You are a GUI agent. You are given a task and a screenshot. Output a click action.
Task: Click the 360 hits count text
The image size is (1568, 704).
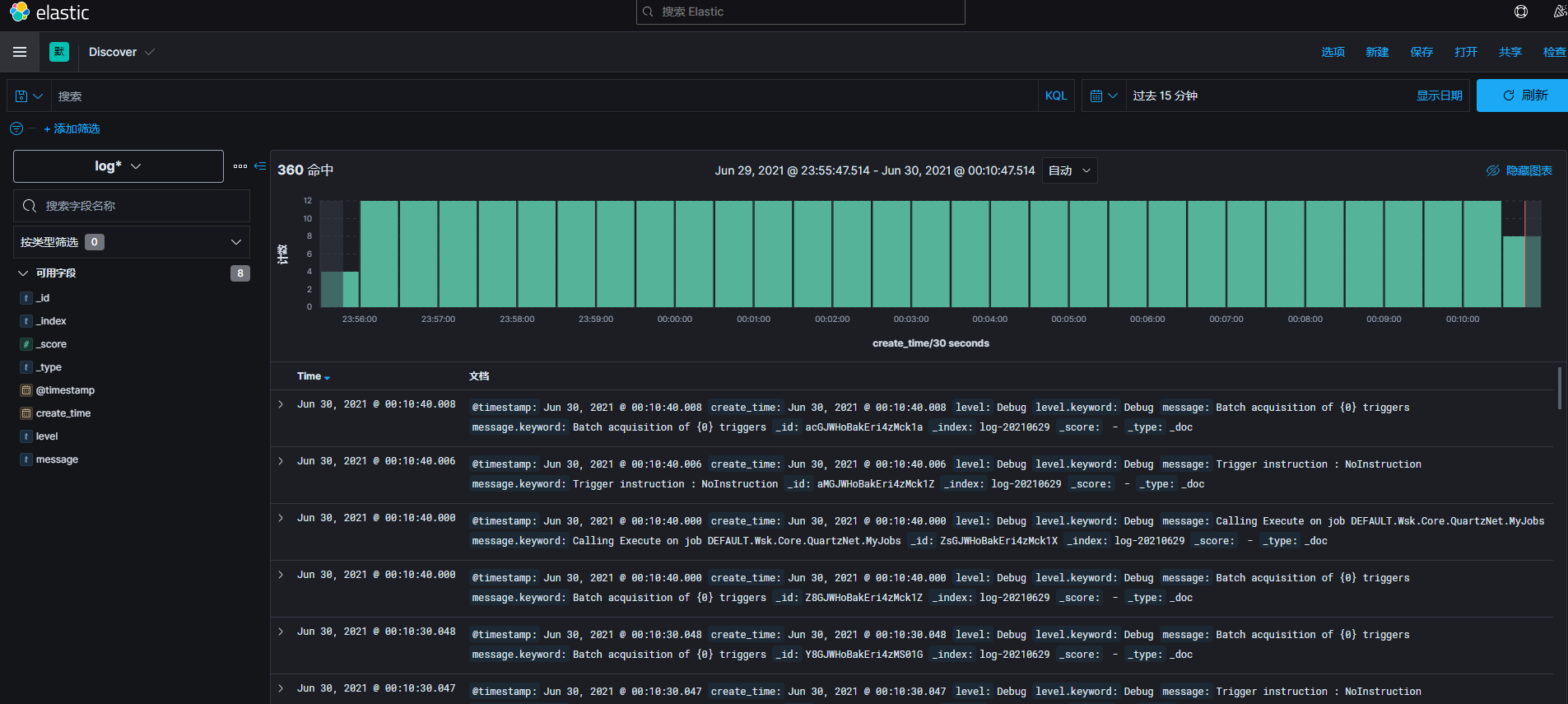305,170
